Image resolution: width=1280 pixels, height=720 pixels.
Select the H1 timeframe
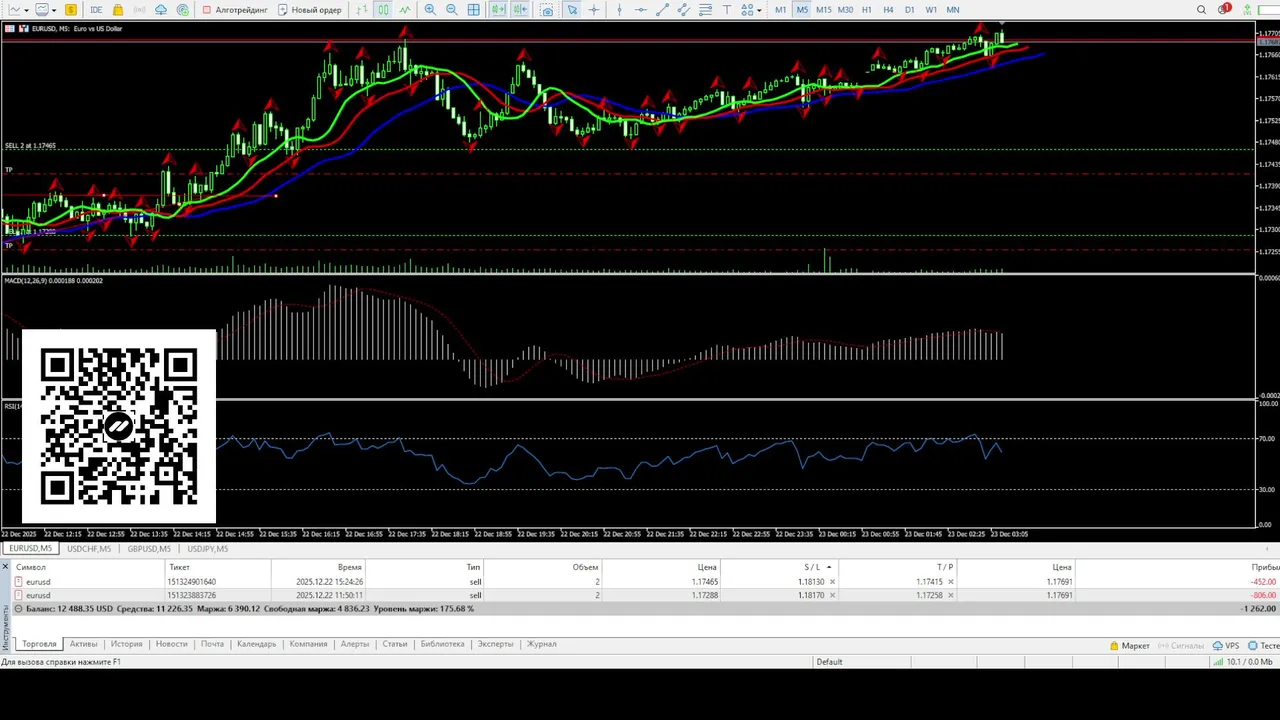click(867, 10)
